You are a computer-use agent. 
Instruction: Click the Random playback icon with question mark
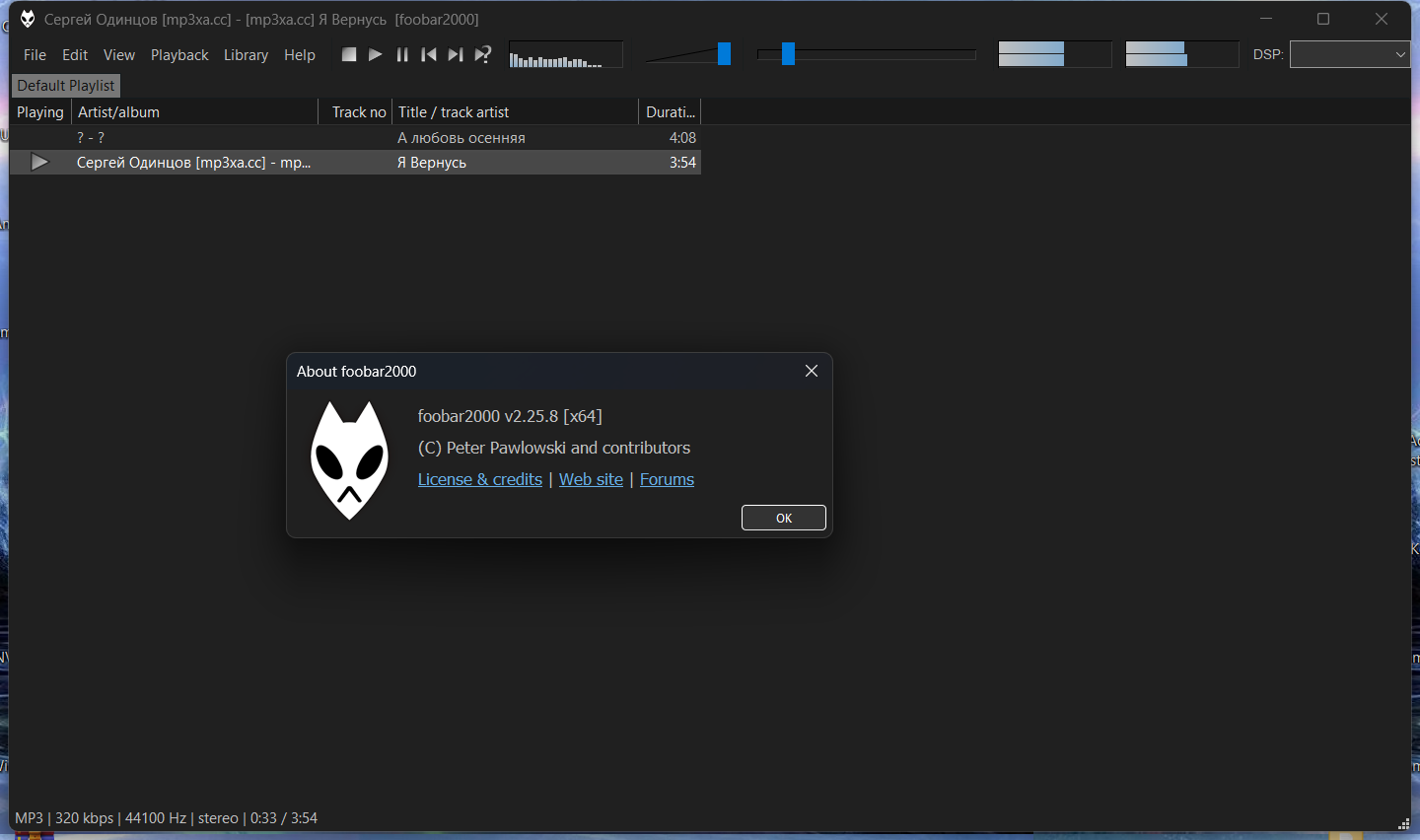(483, 54)
